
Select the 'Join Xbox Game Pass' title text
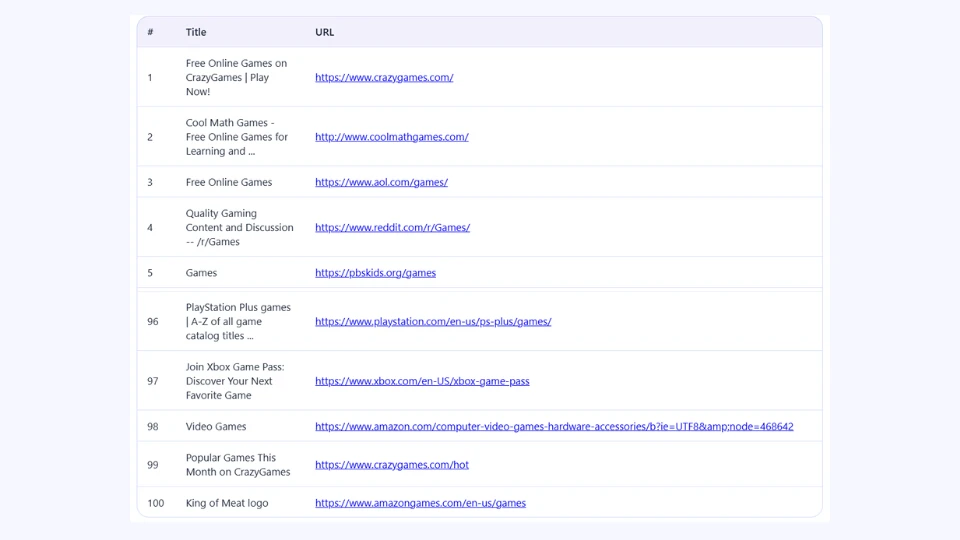[235, 381]
